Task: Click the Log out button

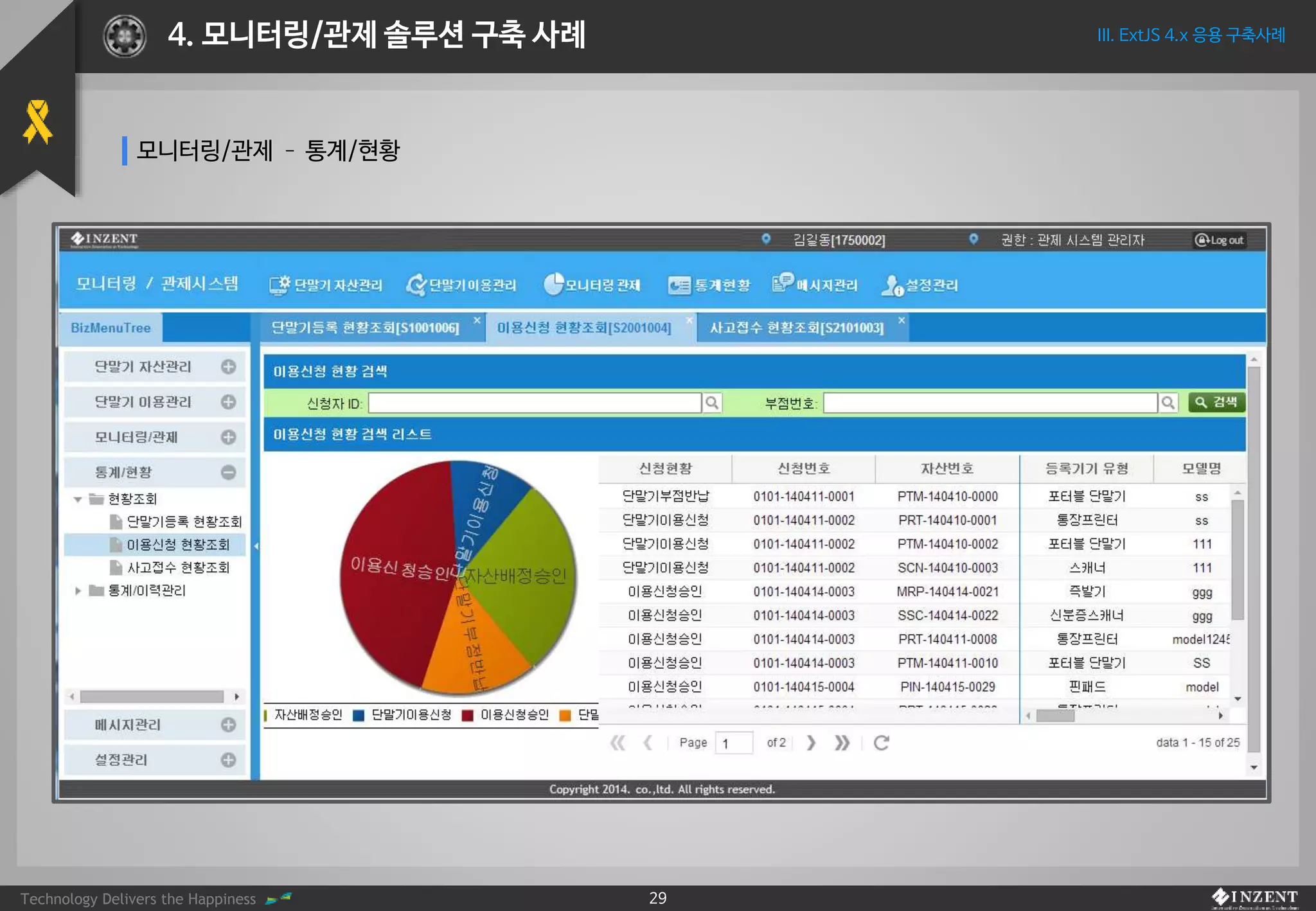Action: (x=1219, y=240)
